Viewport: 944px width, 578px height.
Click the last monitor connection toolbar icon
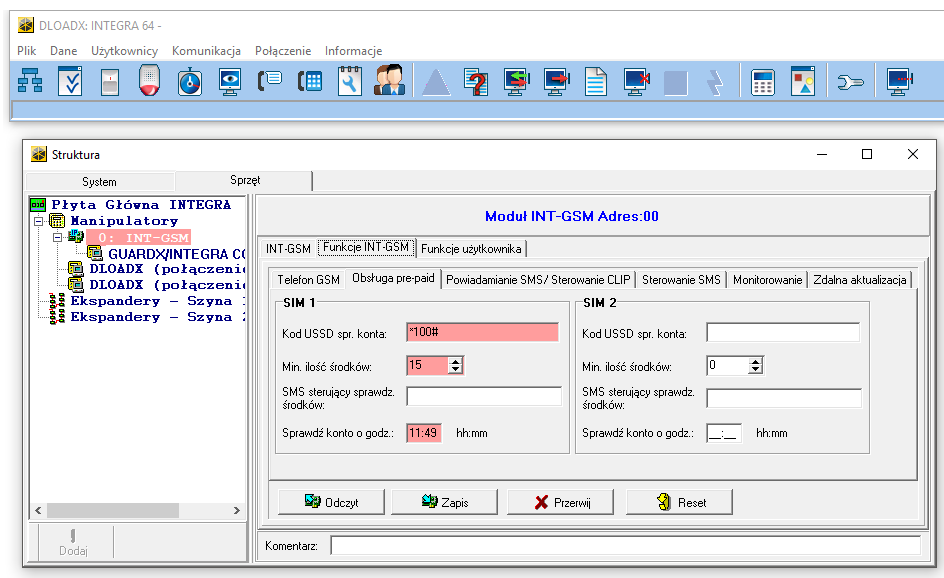(899, 81)
